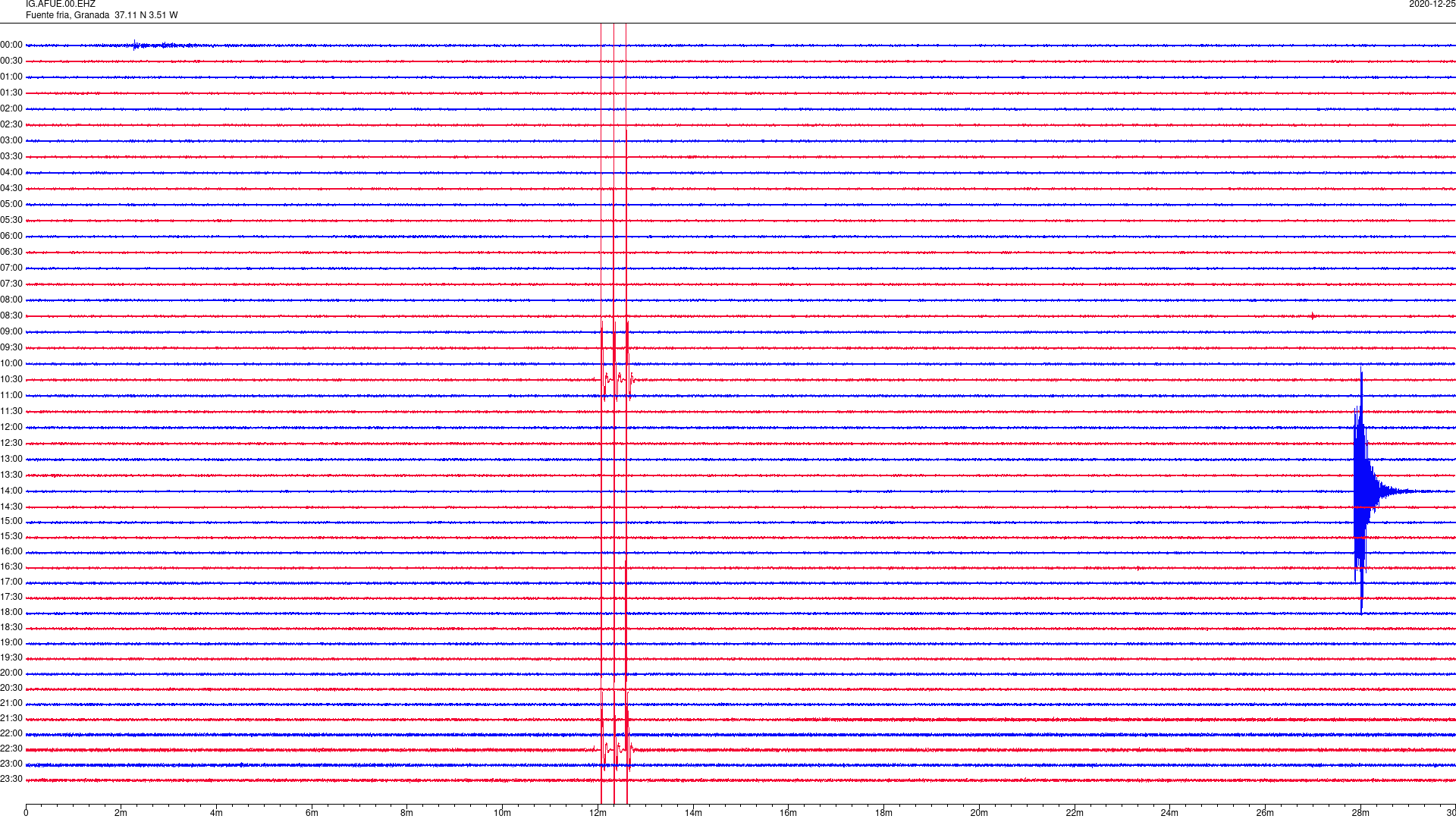Screen dimensions: 1456x819
Task: Select the 03:30 time row label
Action: click(11, 157)
